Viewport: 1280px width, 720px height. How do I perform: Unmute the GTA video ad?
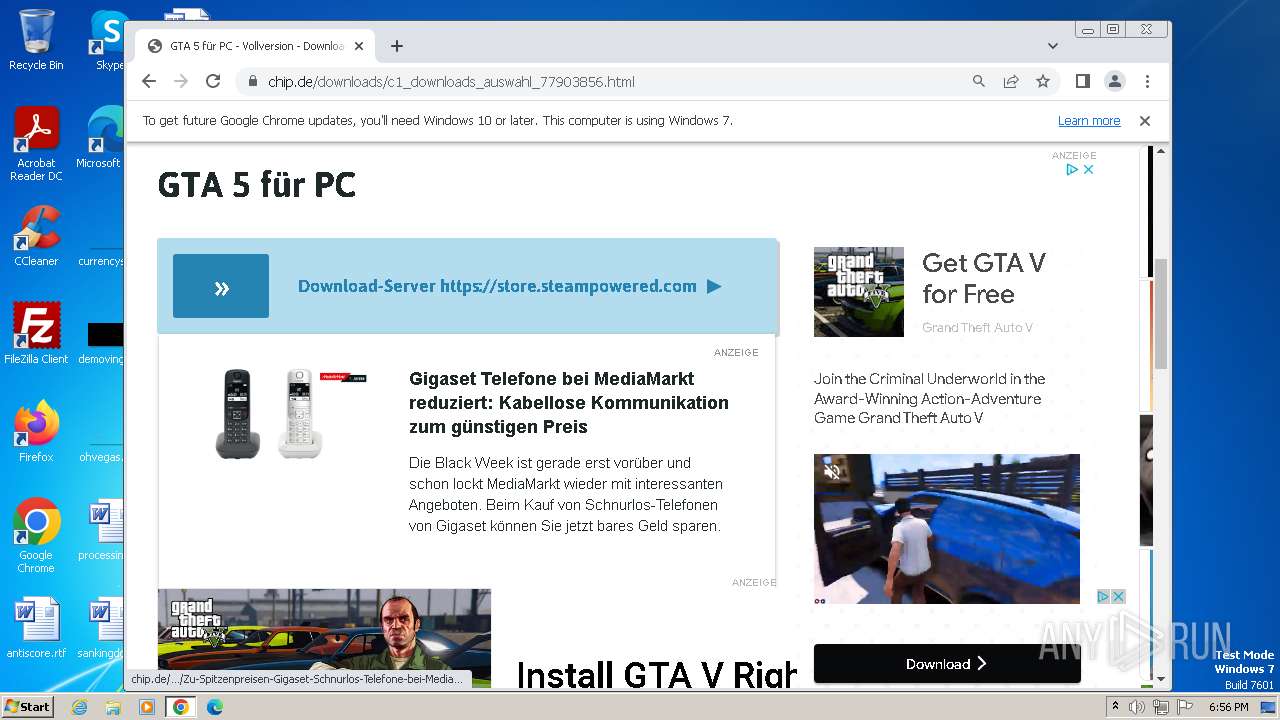tap(831, 472)
